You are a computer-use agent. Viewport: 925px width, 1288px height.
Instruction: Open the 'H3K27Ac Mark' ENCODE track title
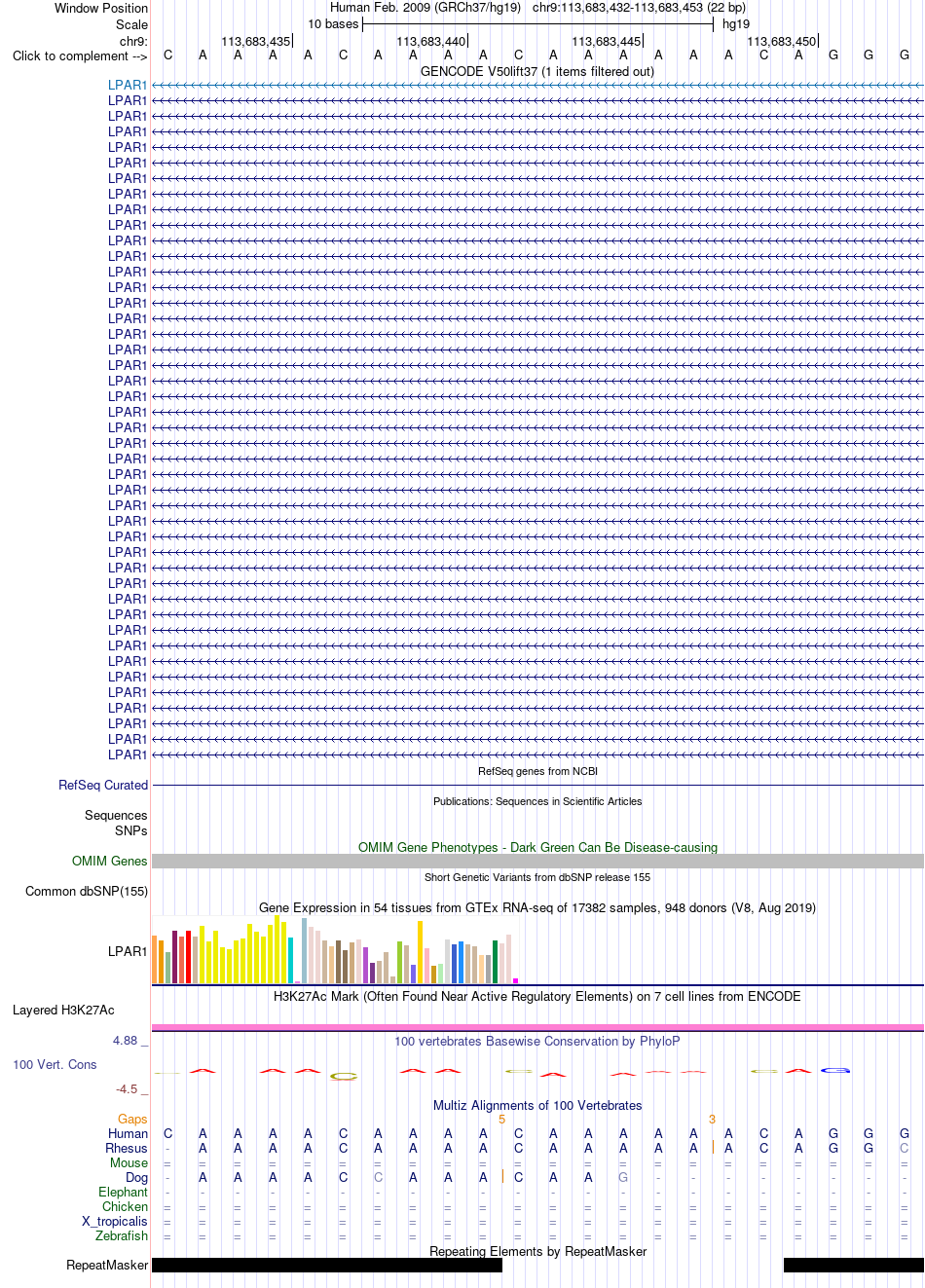(x=537, y=996)
